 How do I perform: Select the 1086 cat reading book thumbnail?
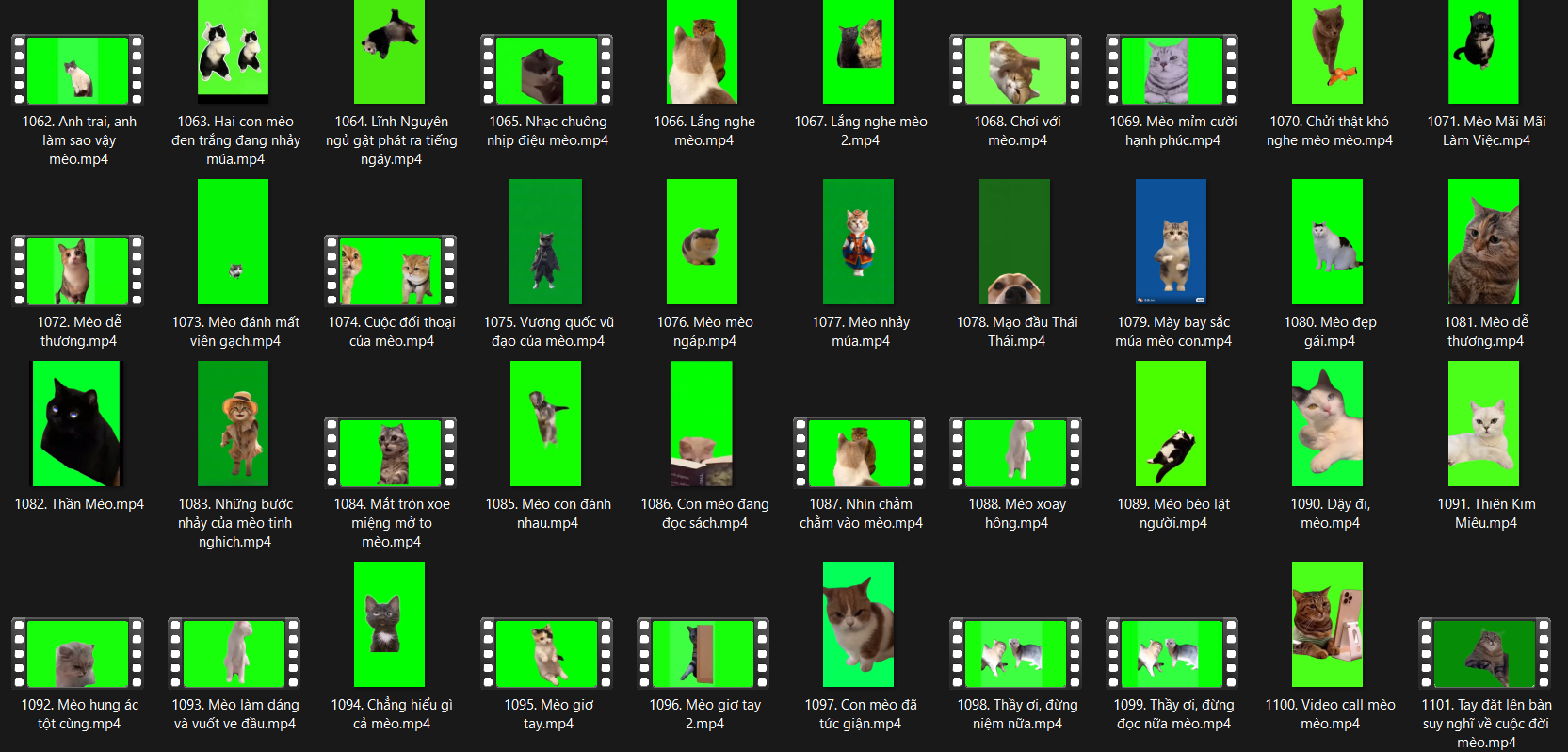pyautogui.click(x=702, y=423)
